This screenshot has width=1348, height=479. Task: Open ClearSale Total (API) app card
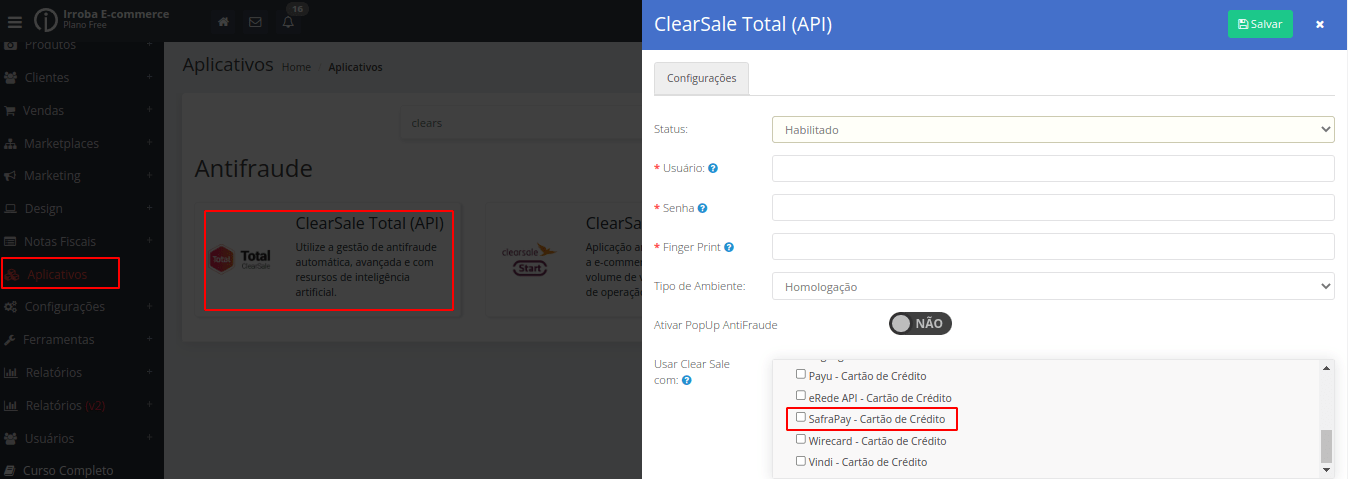(329, 260)
